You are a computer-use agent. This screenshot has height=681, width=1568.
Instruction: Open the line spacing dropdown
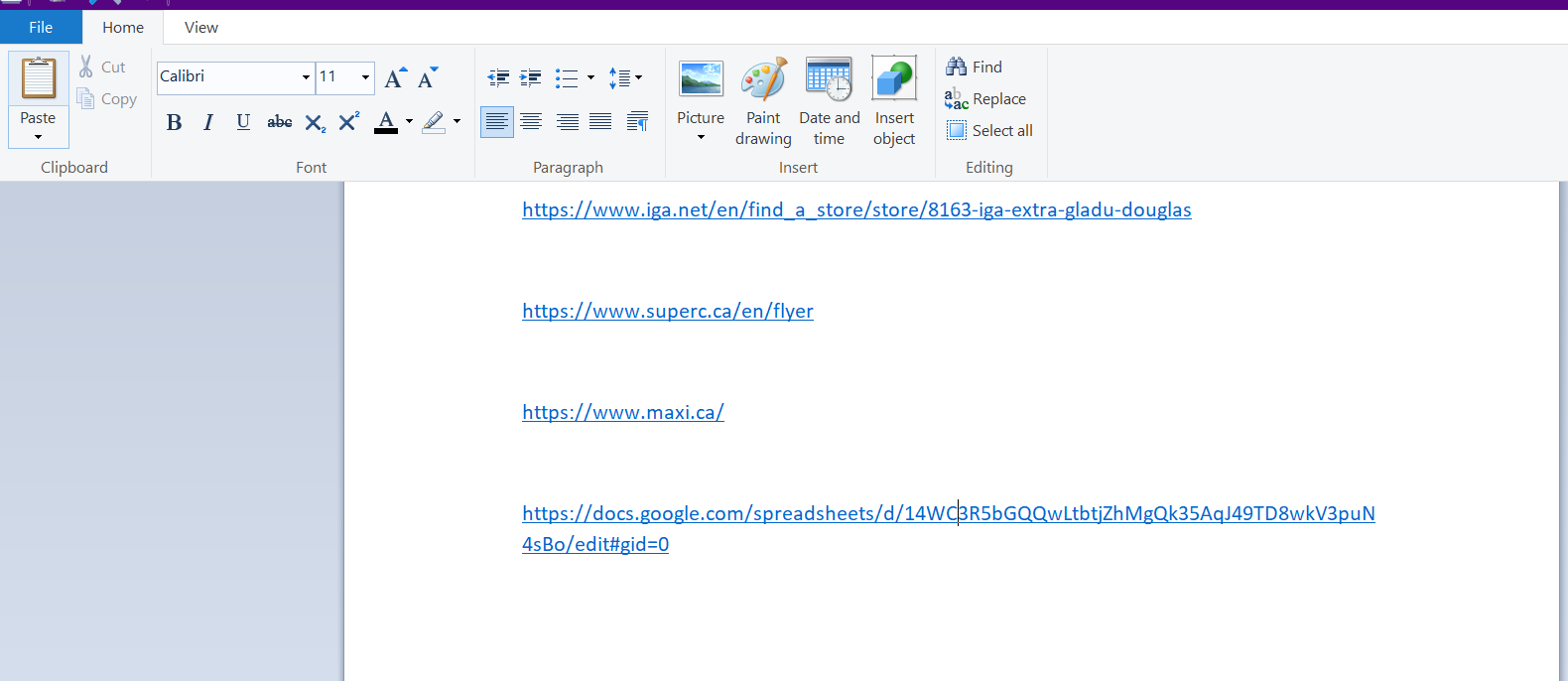[x=625, y=77]
